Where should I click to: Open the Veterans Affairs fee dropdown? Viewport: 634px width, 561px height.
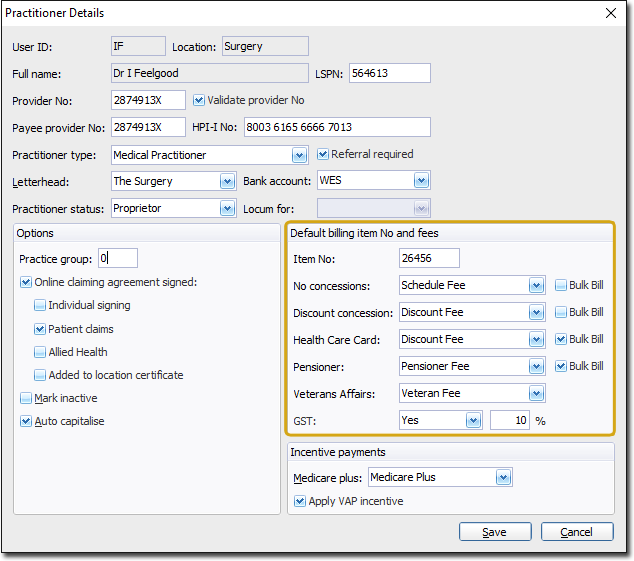click(x=537, y=393)
